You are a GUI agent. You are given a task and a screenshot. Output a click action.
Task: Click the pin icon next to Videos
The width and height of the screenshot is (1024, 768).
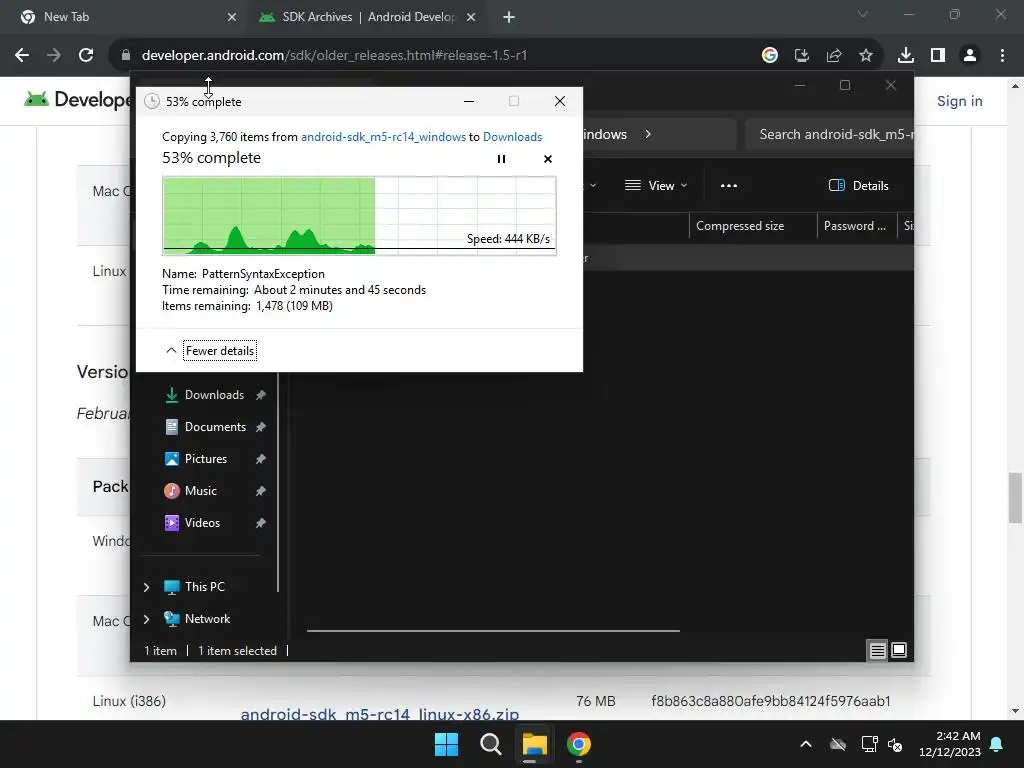pyautogui.click(x=261, y=522)
